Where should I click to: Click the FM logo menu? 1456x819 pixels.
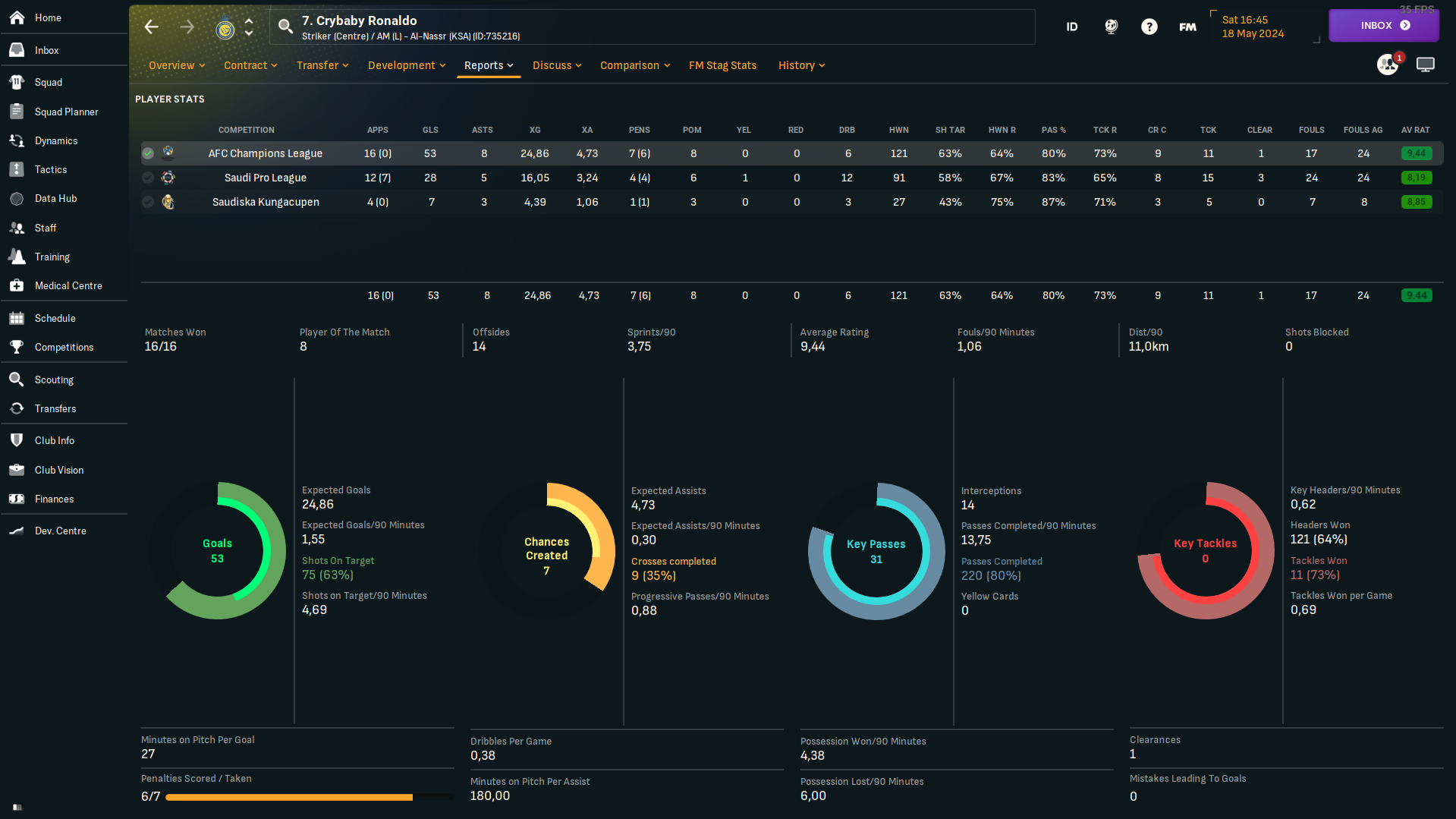(x=1188, y=27)
